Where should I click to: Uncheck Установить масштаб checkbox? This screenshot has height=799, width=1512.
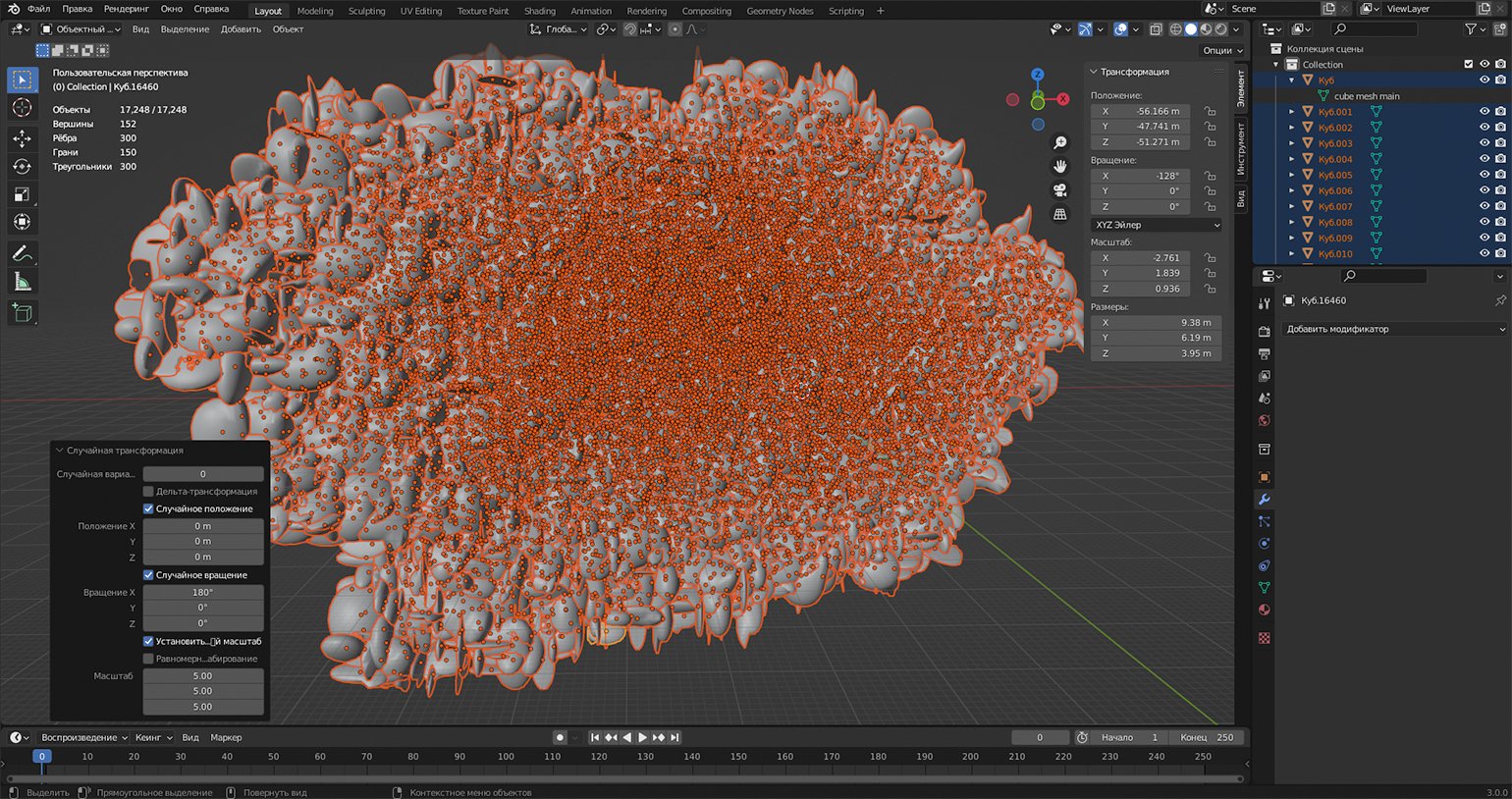[148, 641]
